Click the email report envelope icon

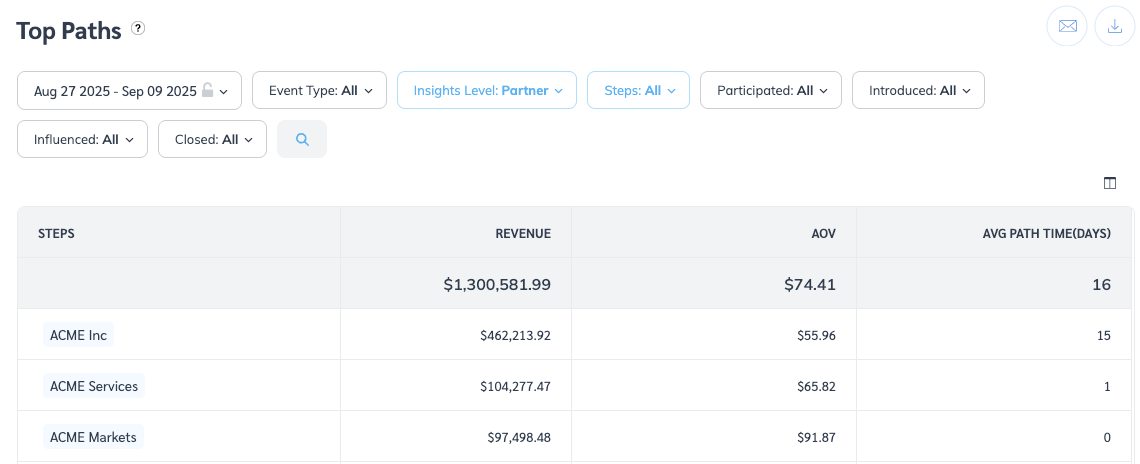[1067, 26]
